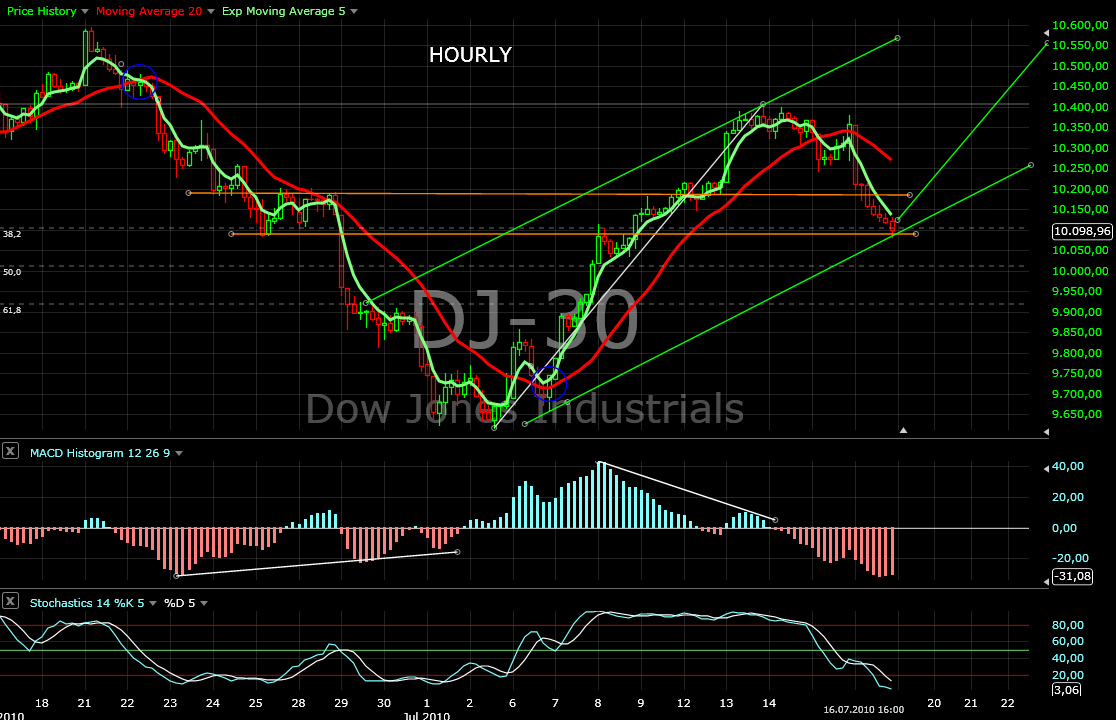Click the Jul 2010 month label
The image size is (1116, 720).
pos(426,716)
